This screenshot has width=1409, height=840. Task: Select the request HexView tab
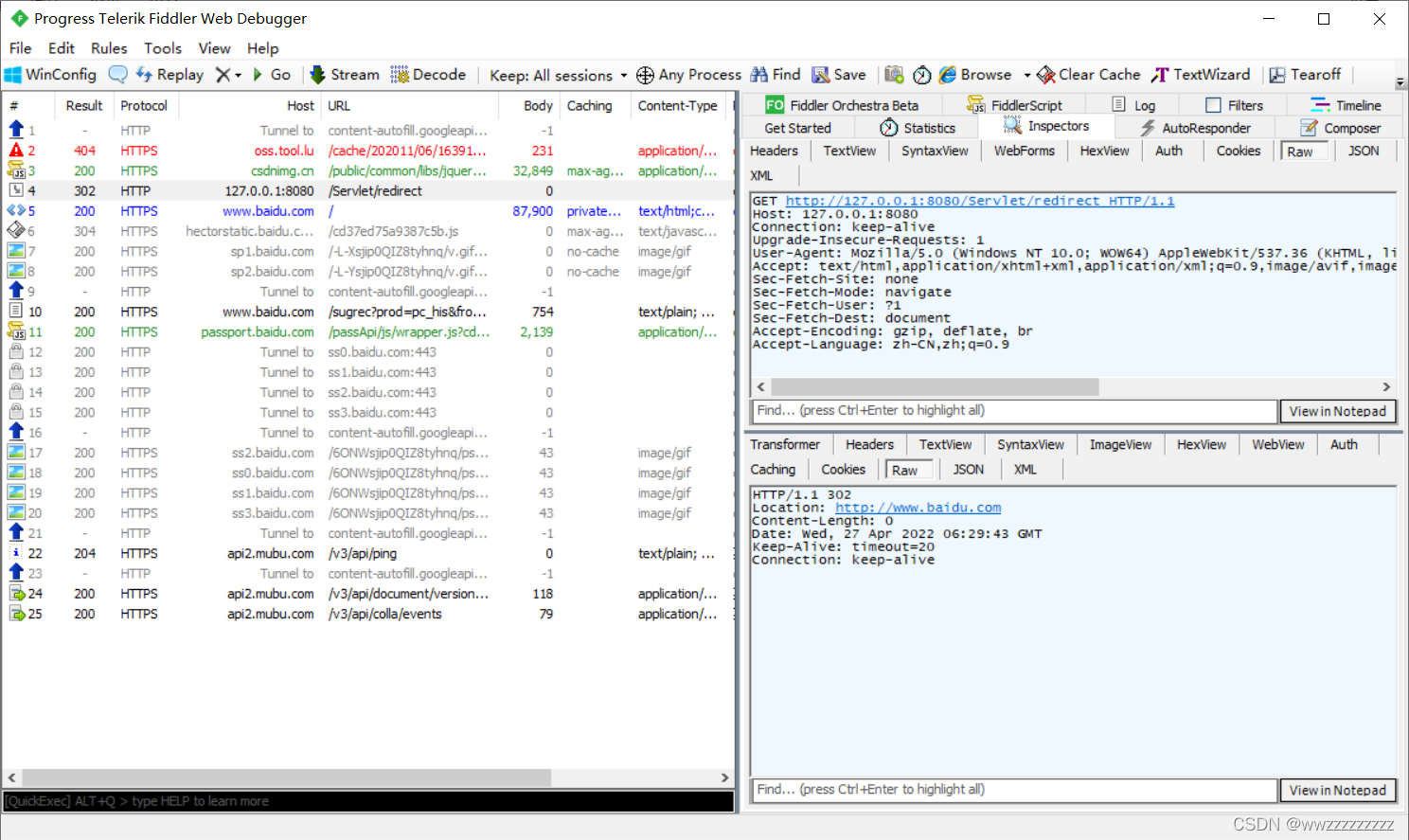pyautogui.click(x=1104, y=151)
